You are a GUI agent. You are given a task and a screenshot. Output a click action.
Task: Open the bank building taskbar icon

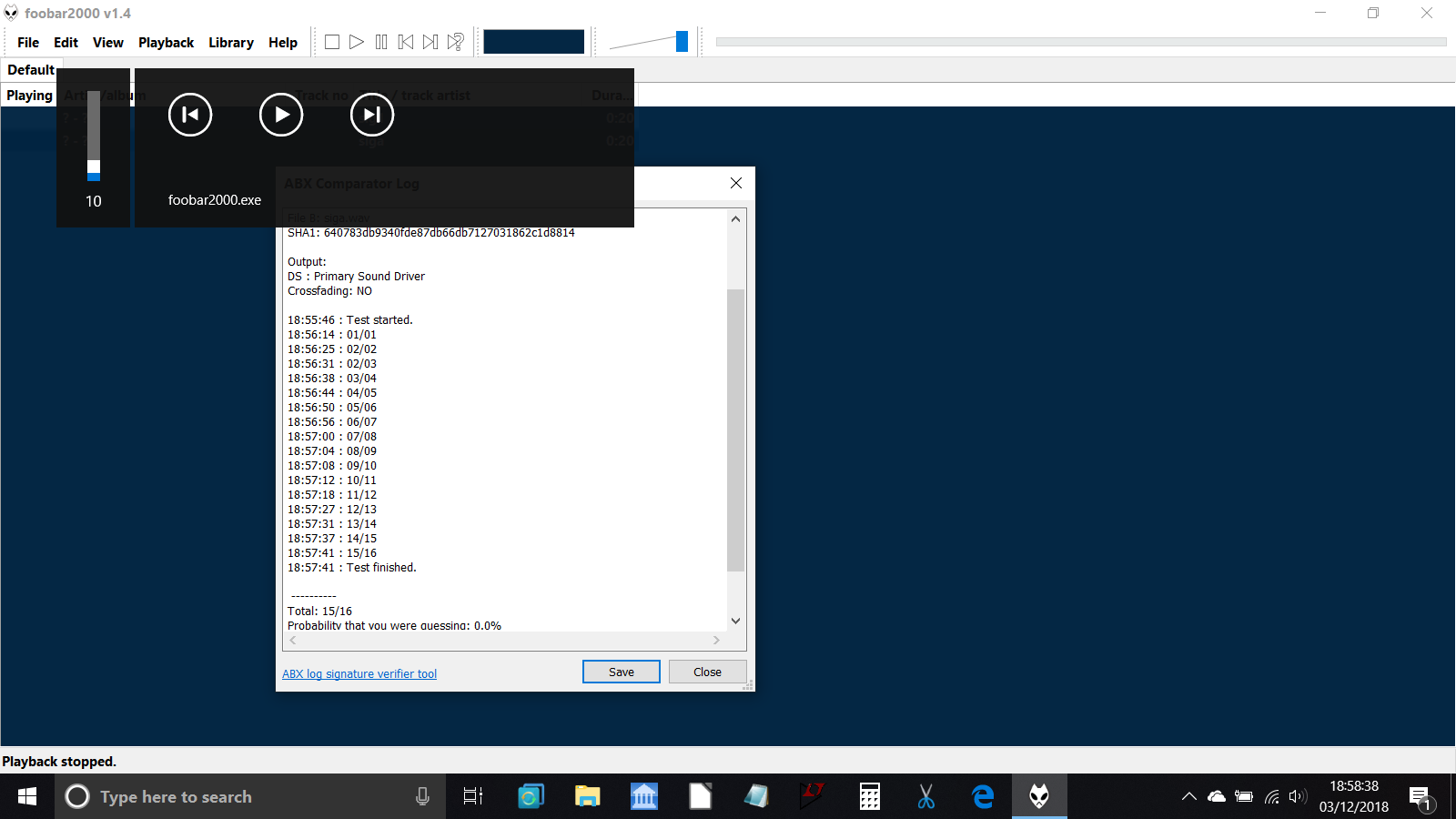click(x=643, y=796)
